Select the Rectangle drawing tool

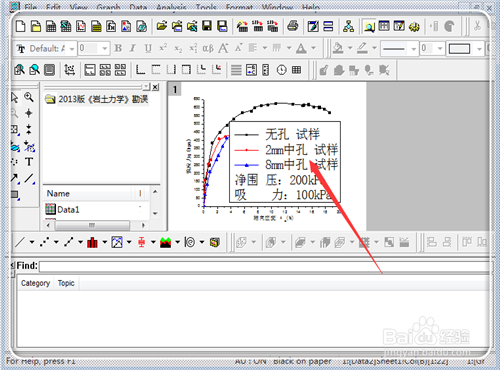click(15, 194)
